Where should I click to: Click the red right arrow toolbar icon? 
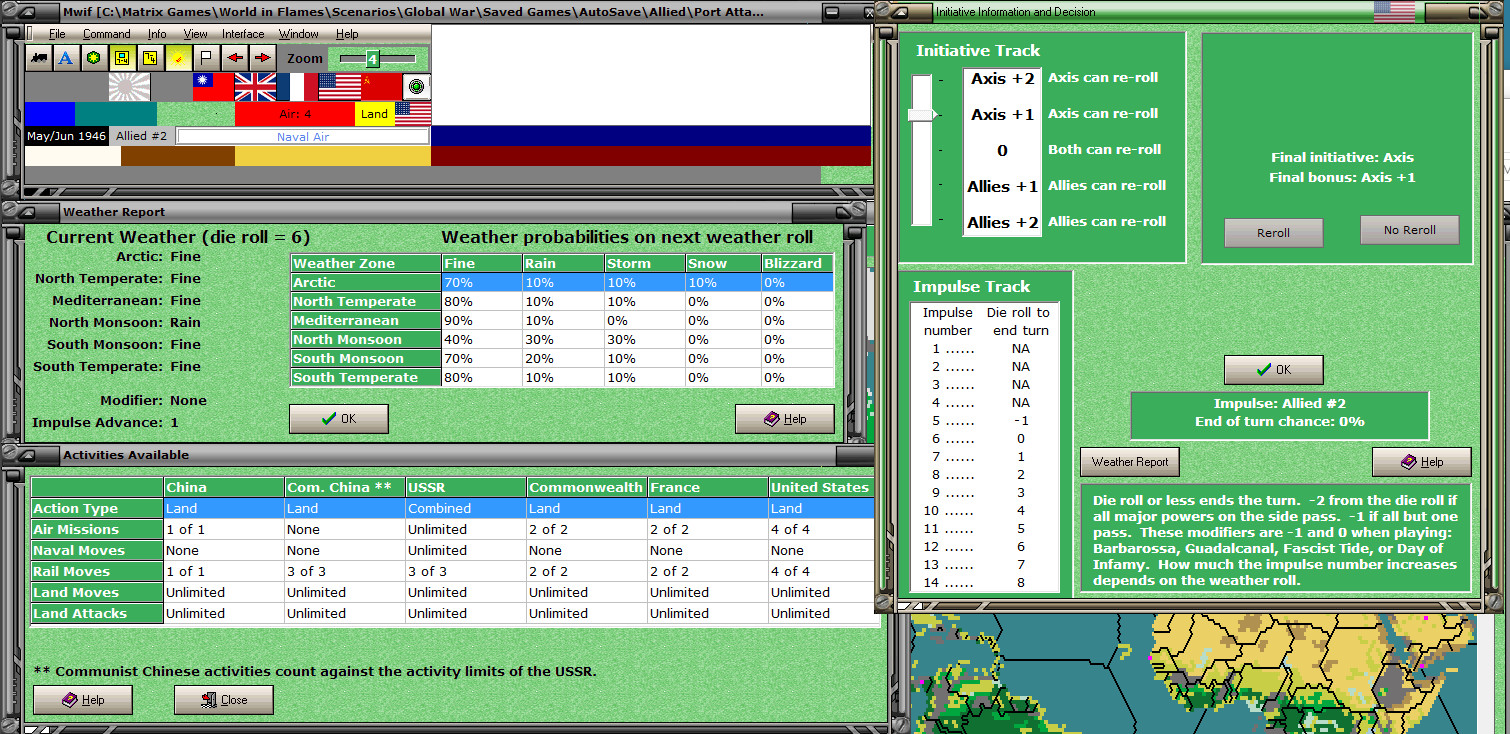[262, 58]
